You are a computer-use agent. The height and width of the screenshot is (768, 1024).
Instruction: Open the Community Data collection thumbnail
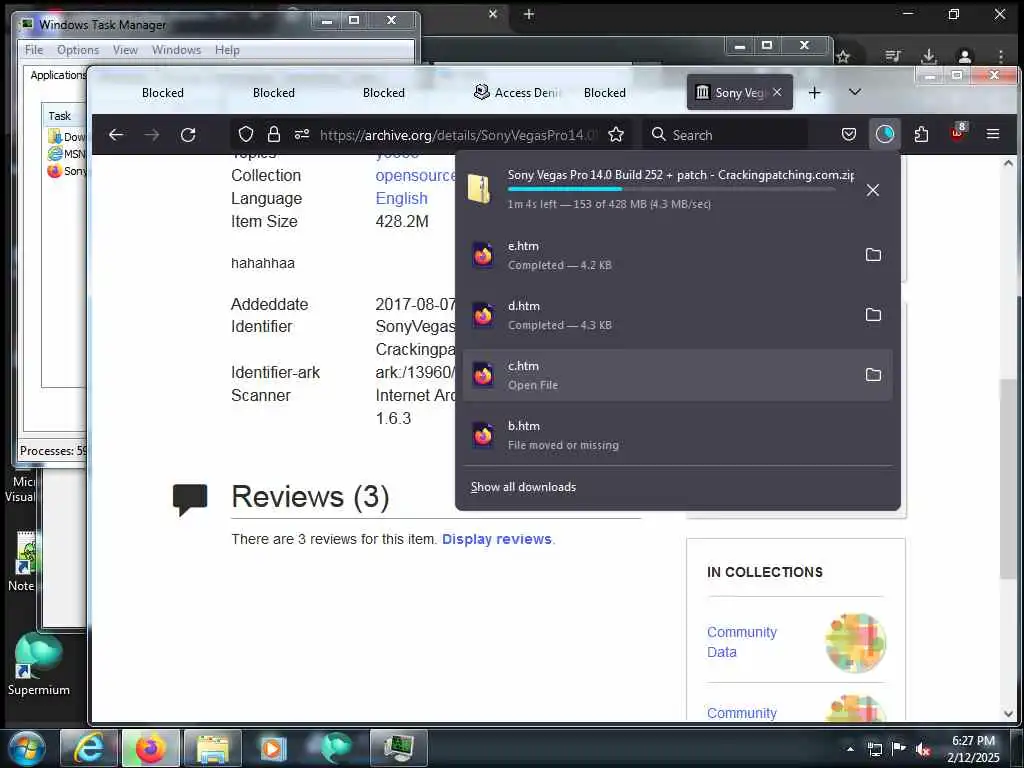tap(856, 643)
